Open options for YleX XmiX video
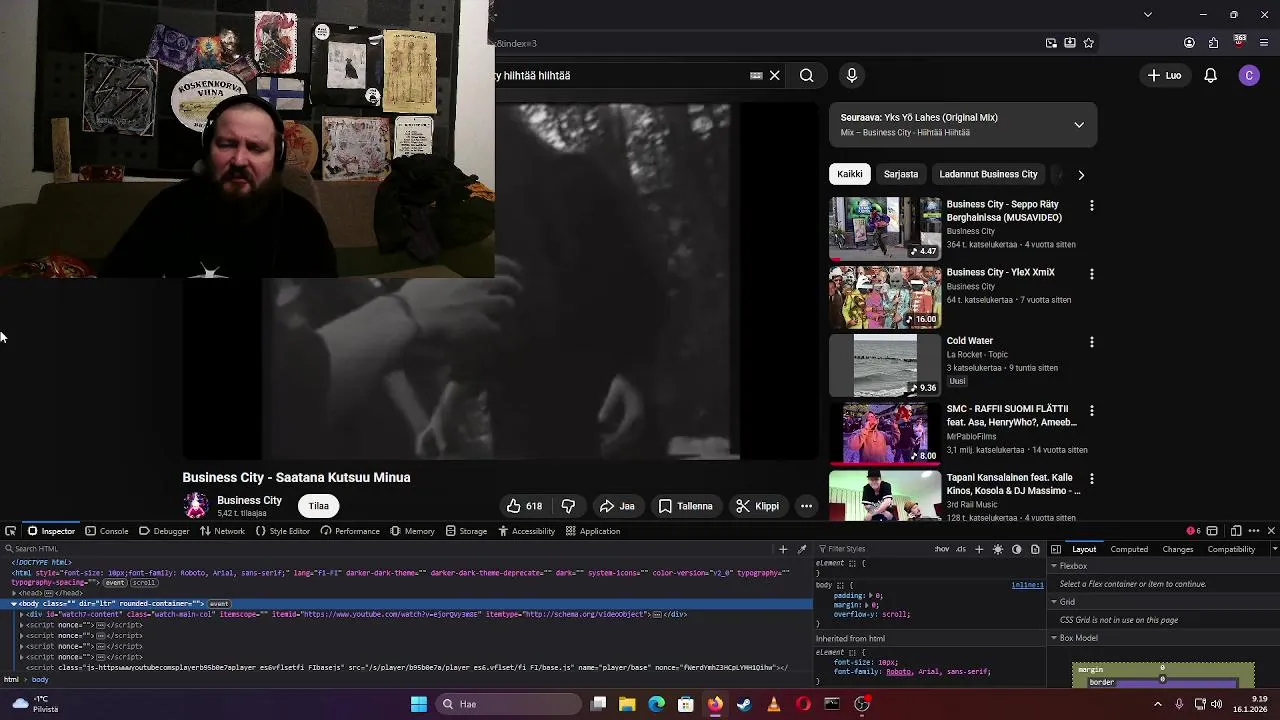This screenshot has height=720, width=1280. click(1092, 274)
